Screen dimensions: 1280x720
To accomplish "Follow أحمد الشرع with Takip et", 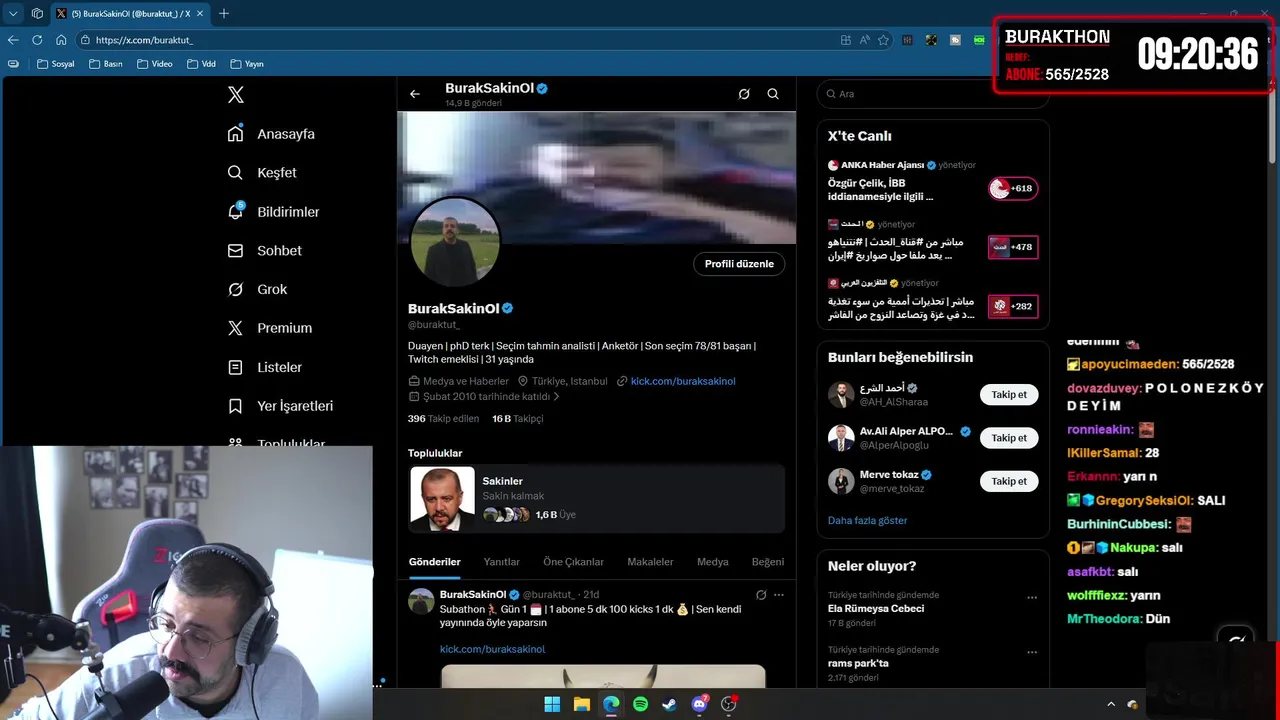I will pos(1009,395).
